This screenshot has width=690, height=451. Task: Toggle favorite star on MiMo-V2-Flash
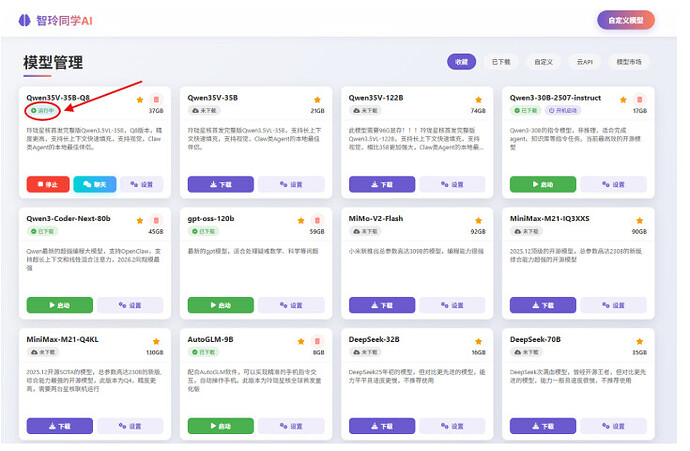pyautogui.click(x=479, y=221)
